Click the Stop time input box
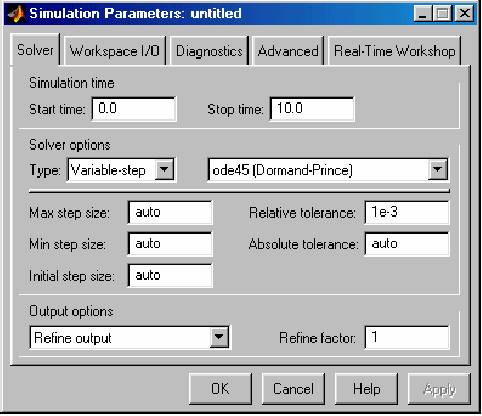This screenshot has width=482, height=416. [312, 109]
